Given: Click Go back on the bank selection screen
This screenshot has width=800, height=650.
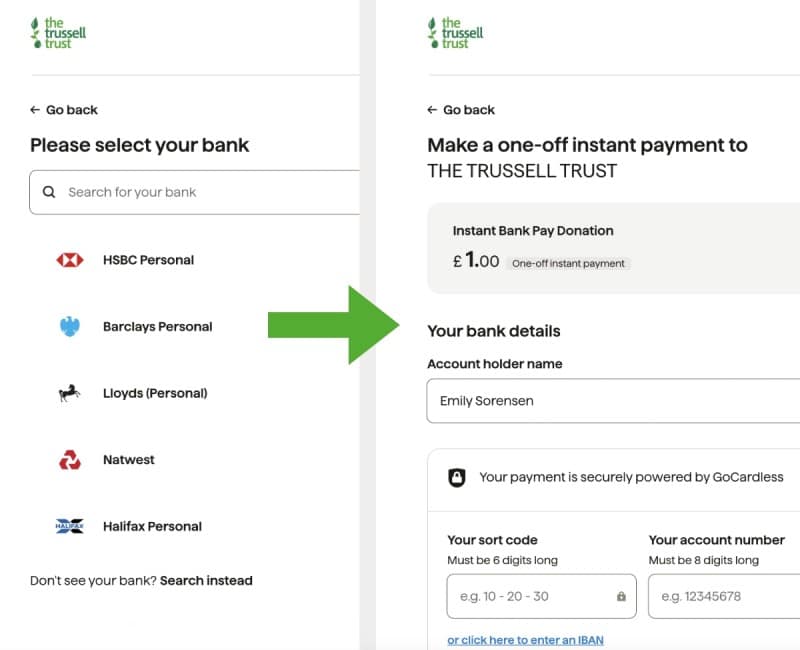Looking at the screenshot, I should (64, 110).
